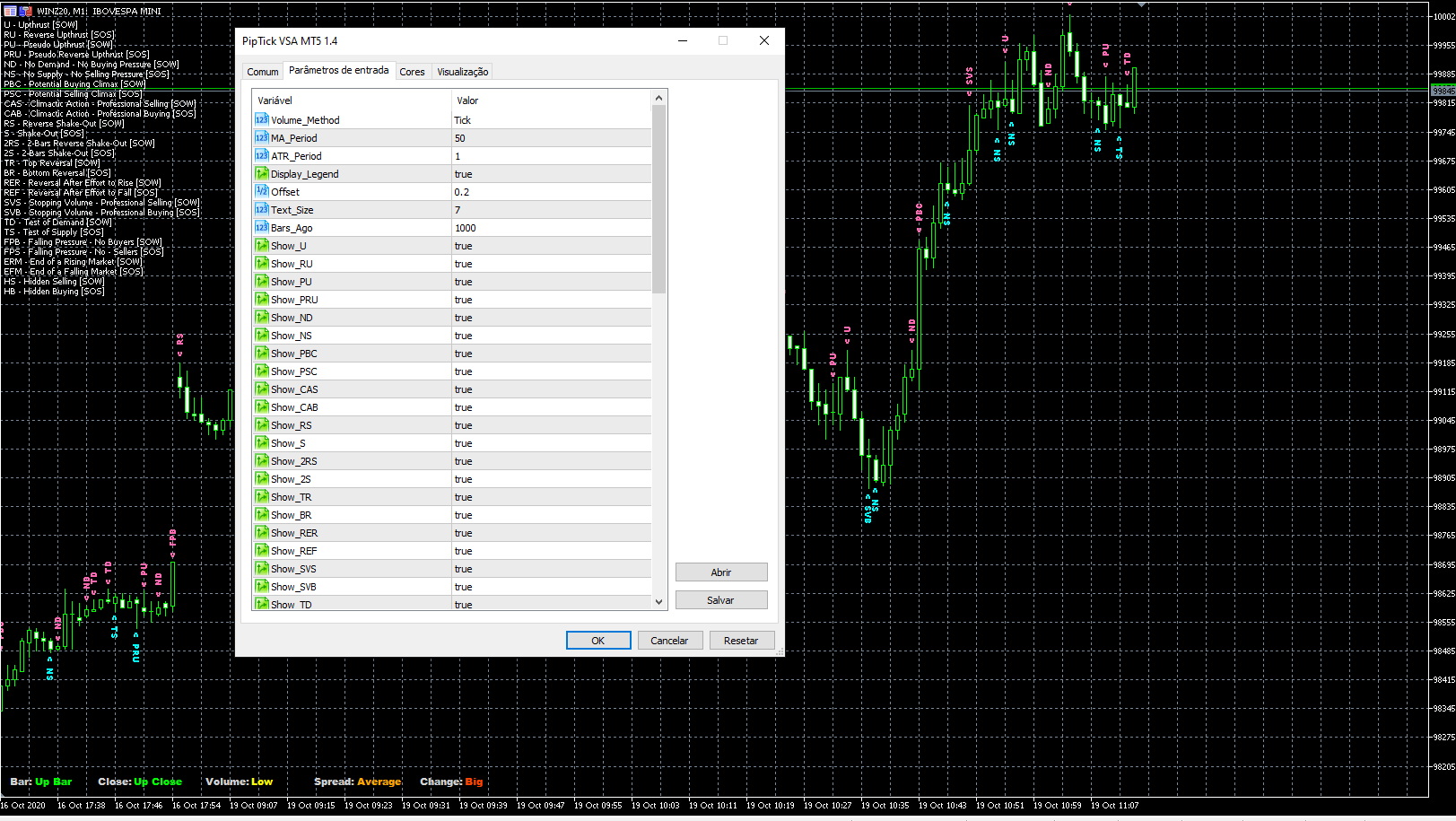This screenshot has width=1456, height=821.
Task: Open the Visualização tab
Action: coord(462,72)
